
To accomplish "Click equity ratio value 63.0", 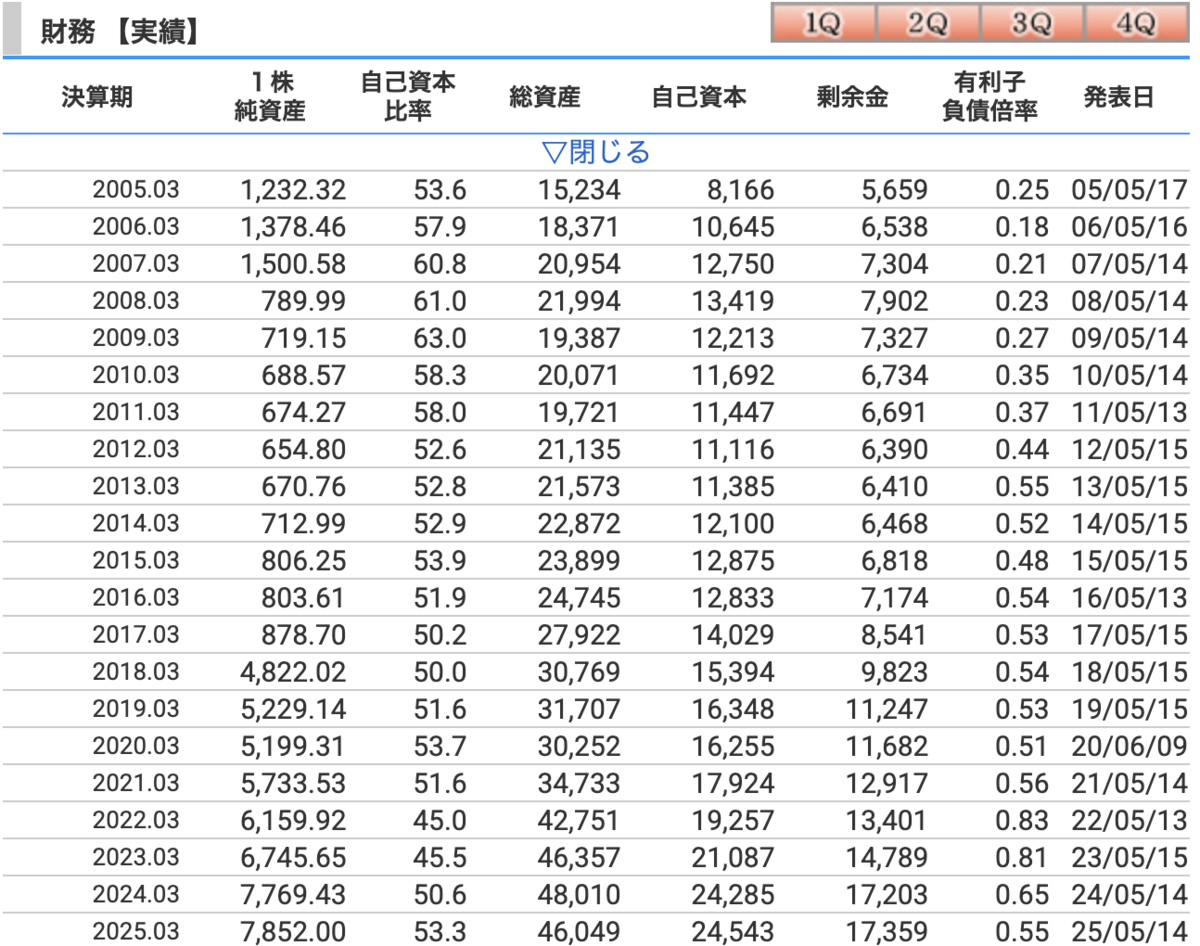I will [x=440, y=338].
